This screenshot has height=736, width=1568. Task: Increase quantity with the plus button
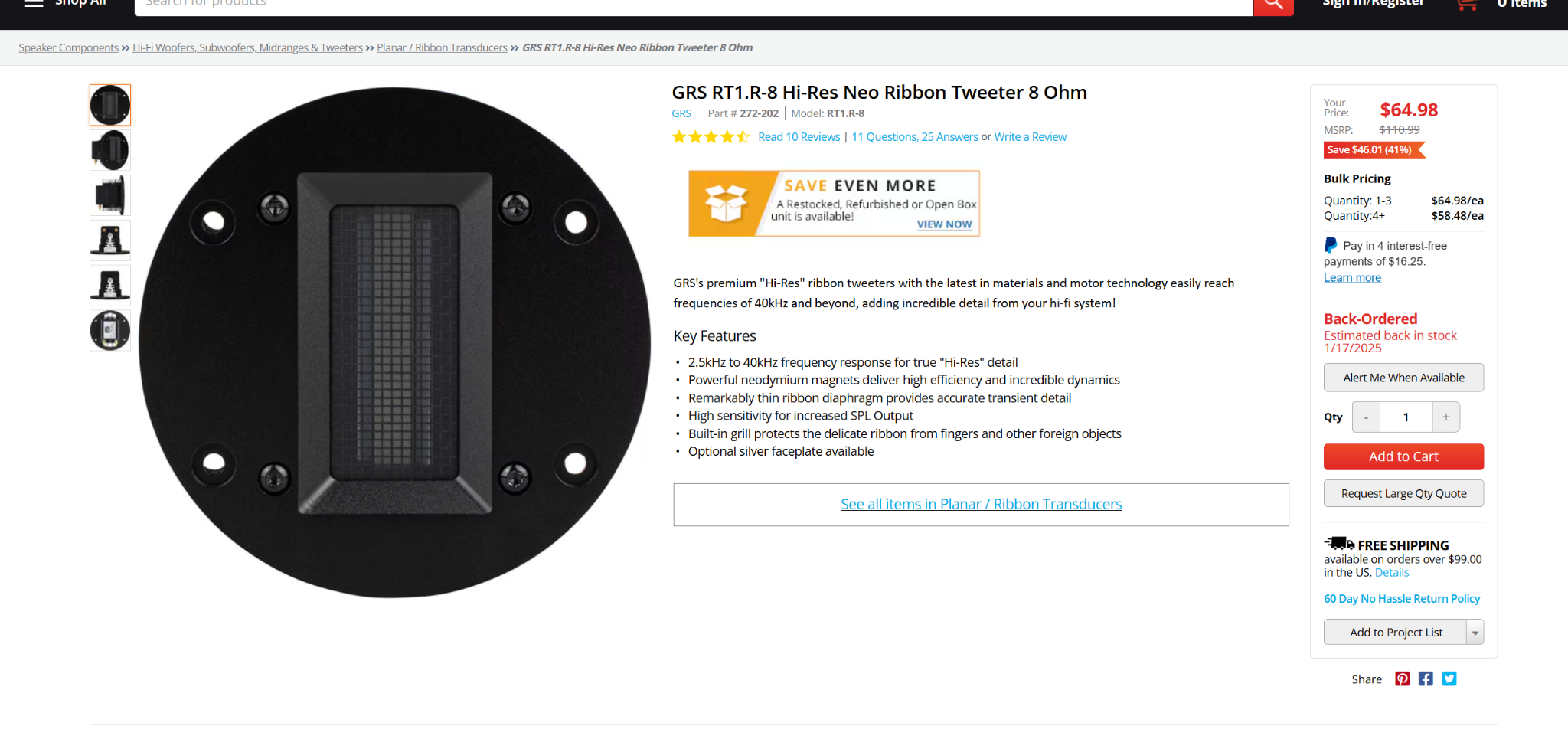click(1445, 417)
